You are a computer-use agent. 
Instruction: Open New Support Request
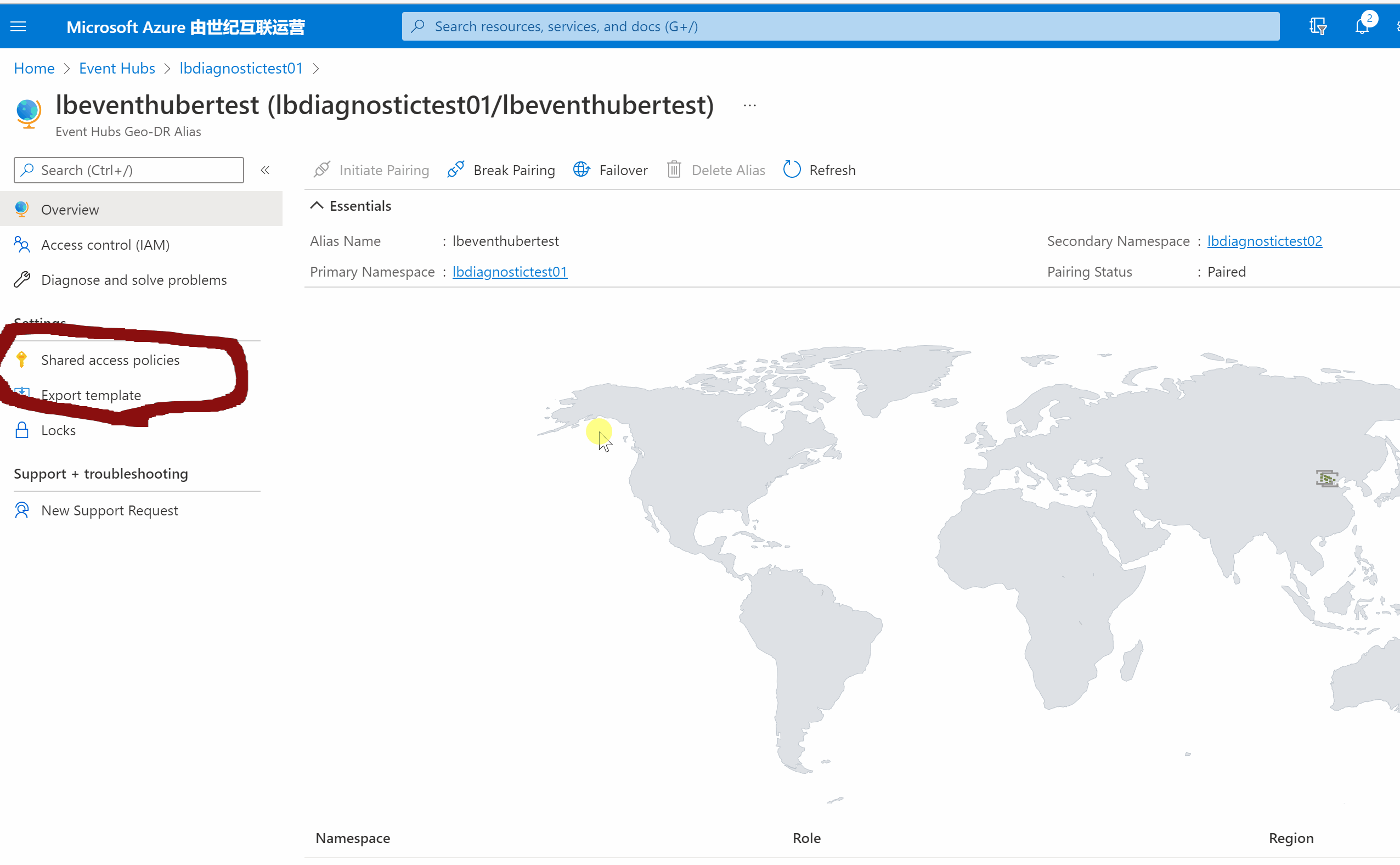(109, 510)
